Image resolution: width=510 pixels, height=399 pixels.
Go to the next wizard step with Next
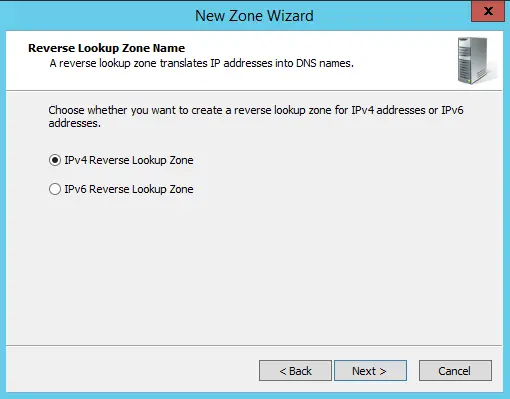(x=370, y=371)
